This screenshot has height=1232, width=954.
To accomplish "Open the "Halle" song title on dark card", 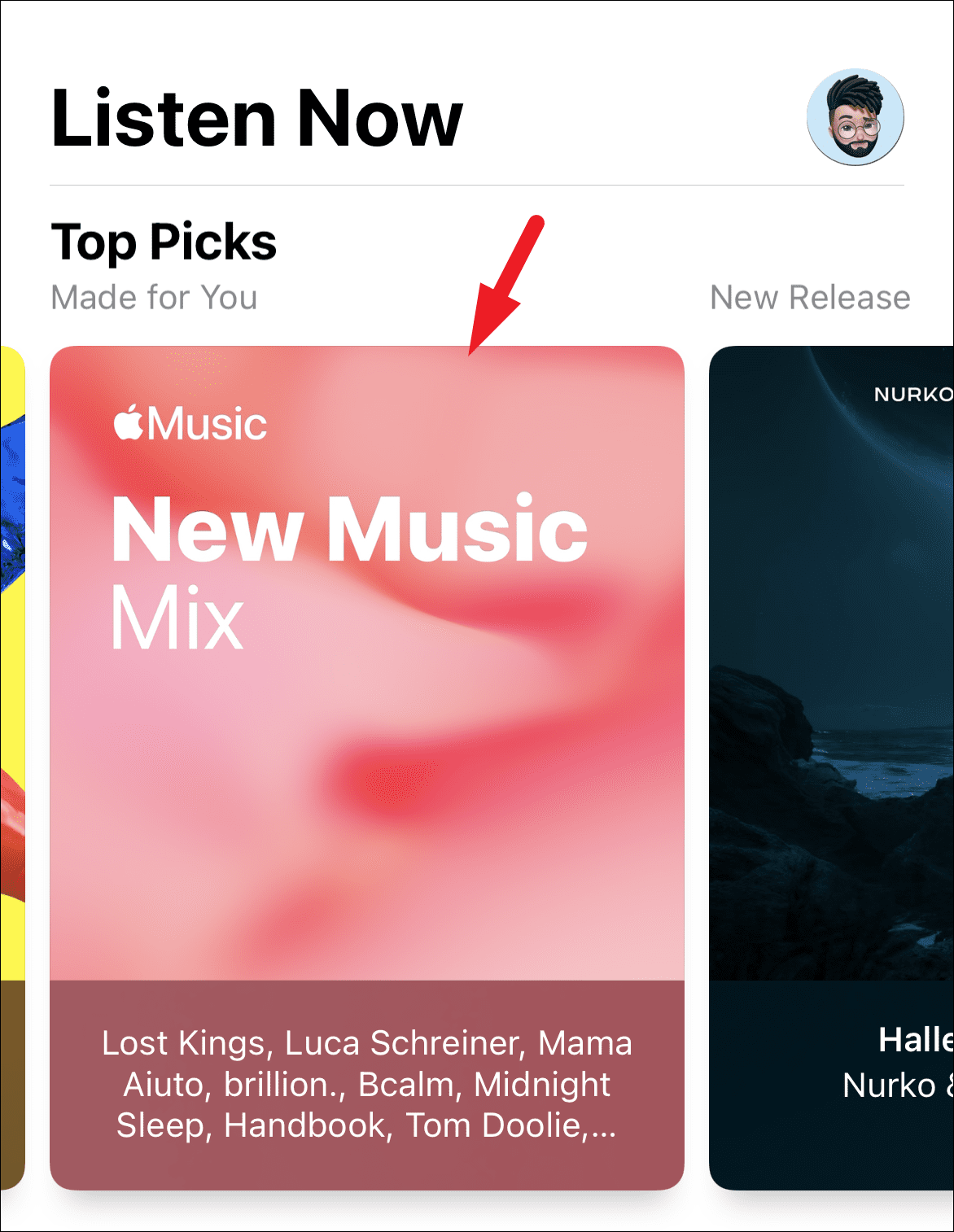I will pos(916,1040).
